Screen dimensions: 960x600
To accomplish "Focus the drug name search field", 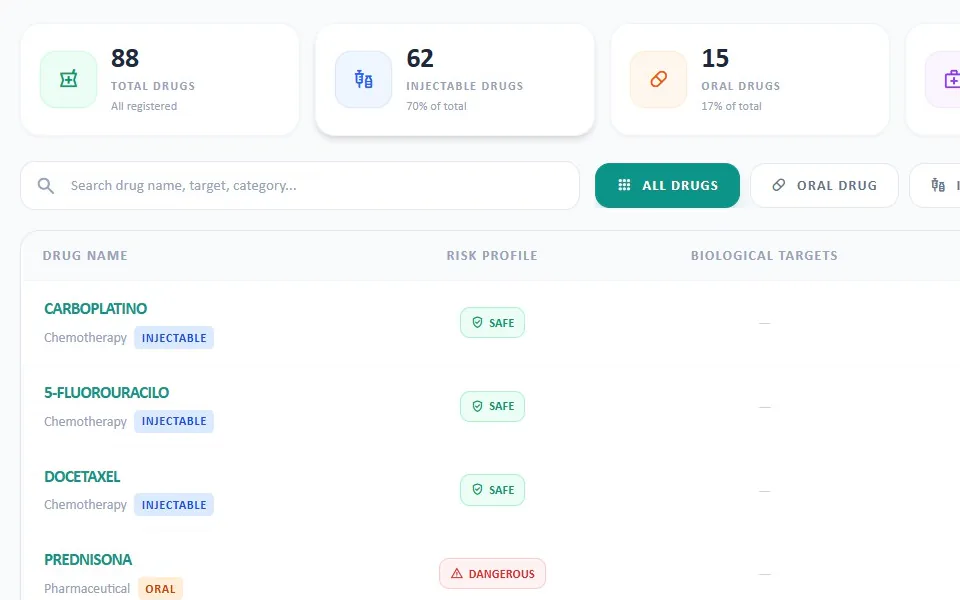I will click(x=300, y=186).
